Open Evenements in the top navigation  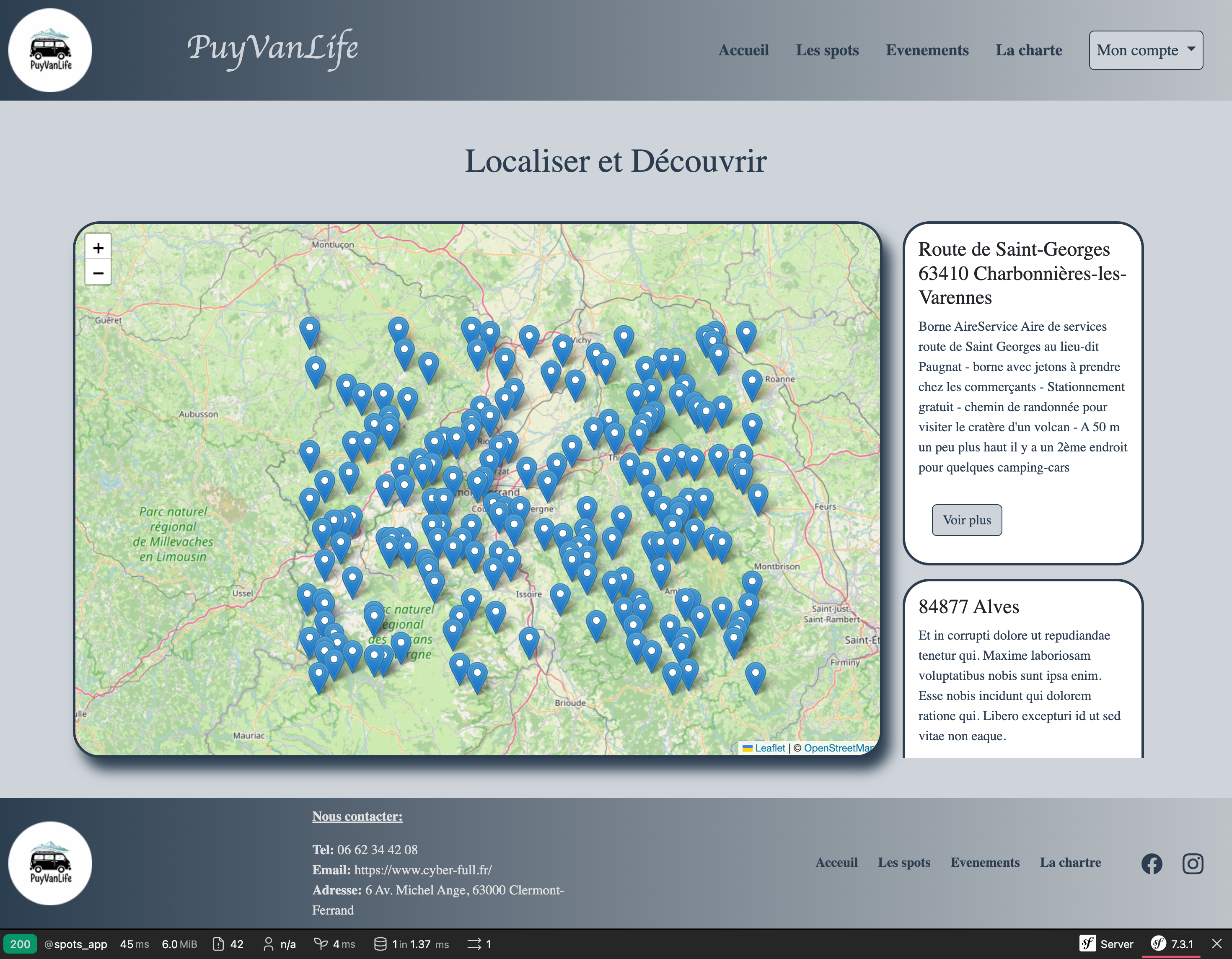927,50
